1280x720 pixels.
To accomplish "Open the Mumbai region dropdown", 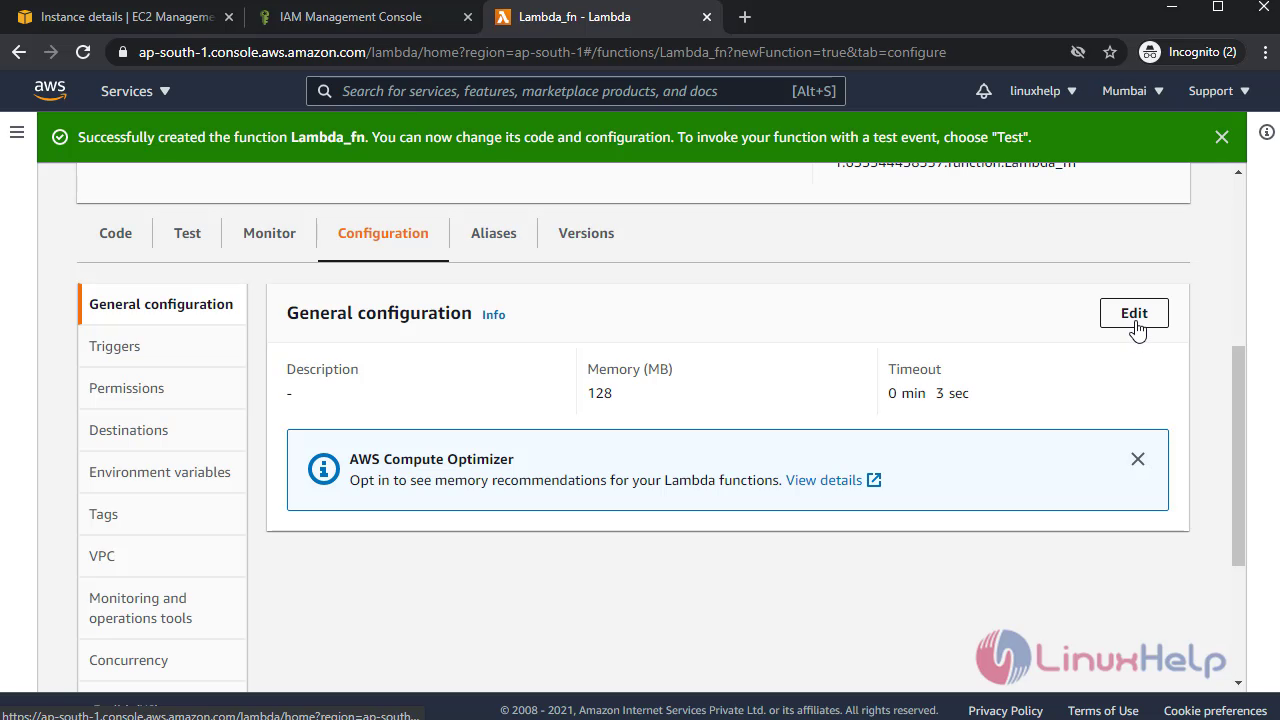I will 1133,91.
